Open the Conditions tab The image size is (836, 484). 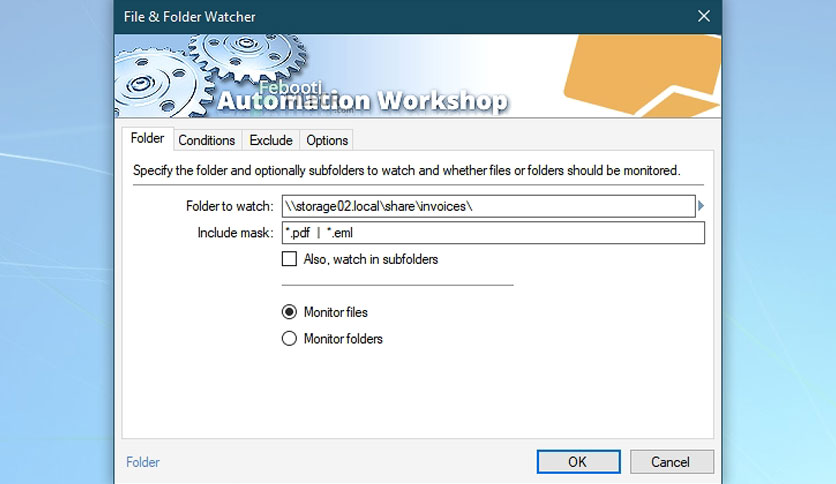207,140
